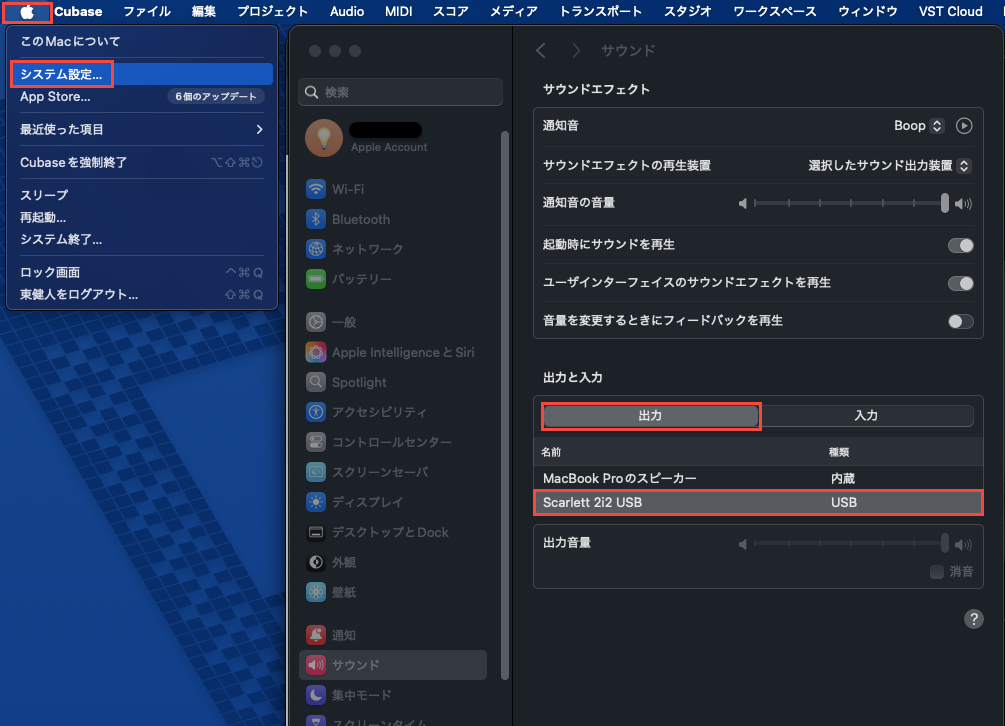Click the 通知音の音量 slider
The image size is (1005, 726).
pos(848,203)
